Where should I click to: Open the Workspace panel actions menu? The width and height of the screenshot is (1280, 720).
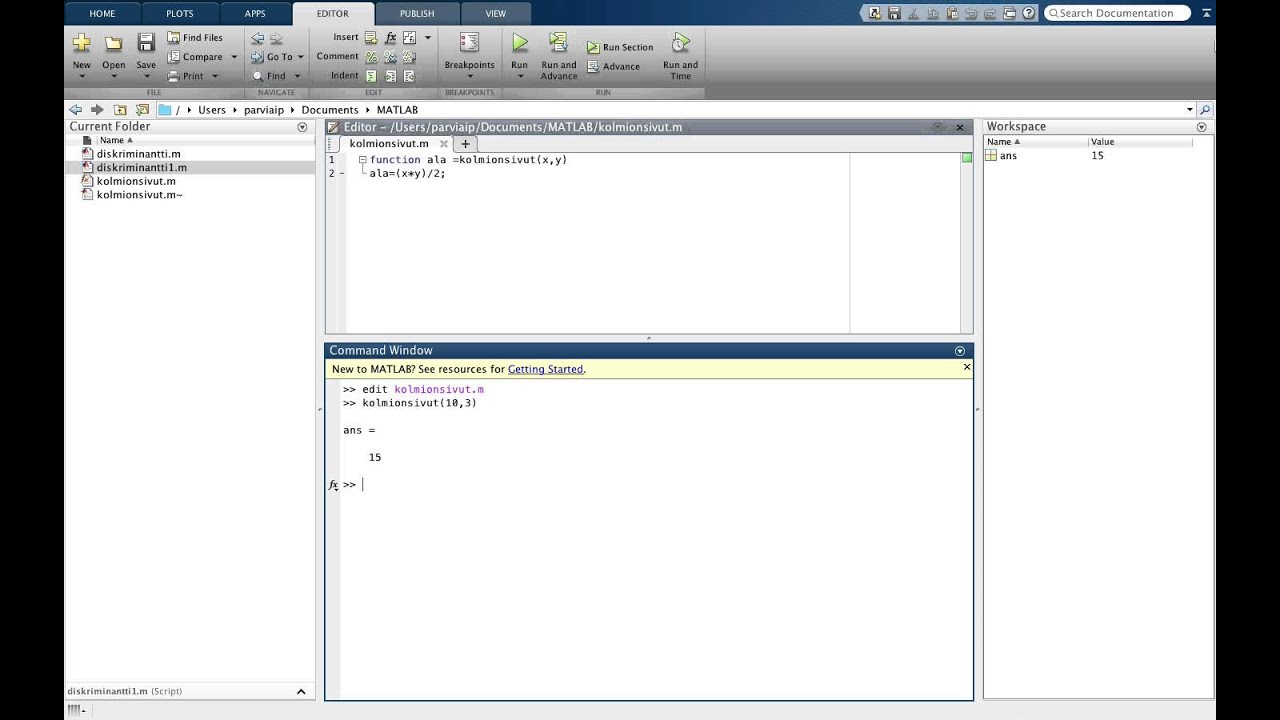1202,127
